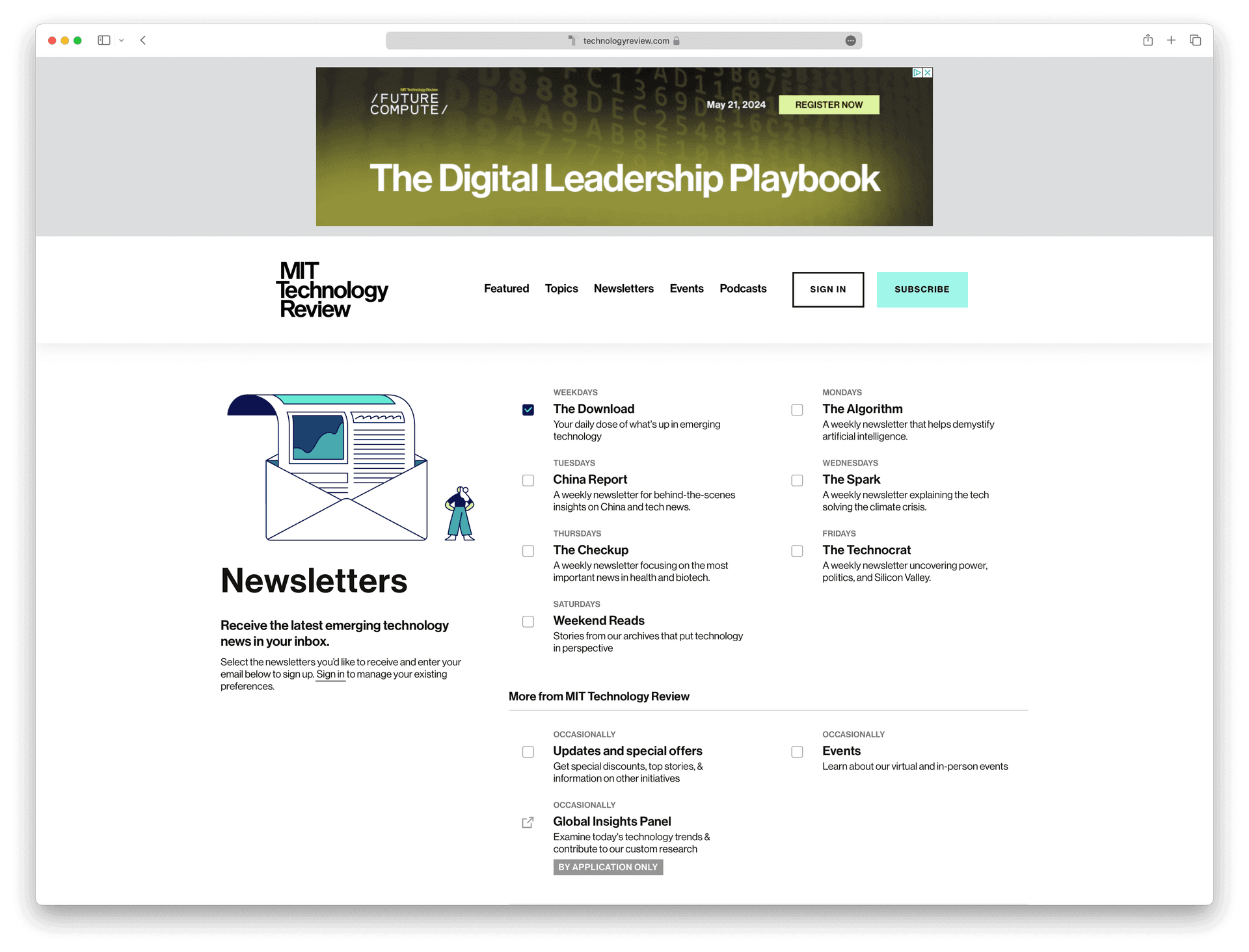Click The Algorithm newsletter title
Image resolution: width=1249 pixels, height=952 pixels.
pos(862,409)
